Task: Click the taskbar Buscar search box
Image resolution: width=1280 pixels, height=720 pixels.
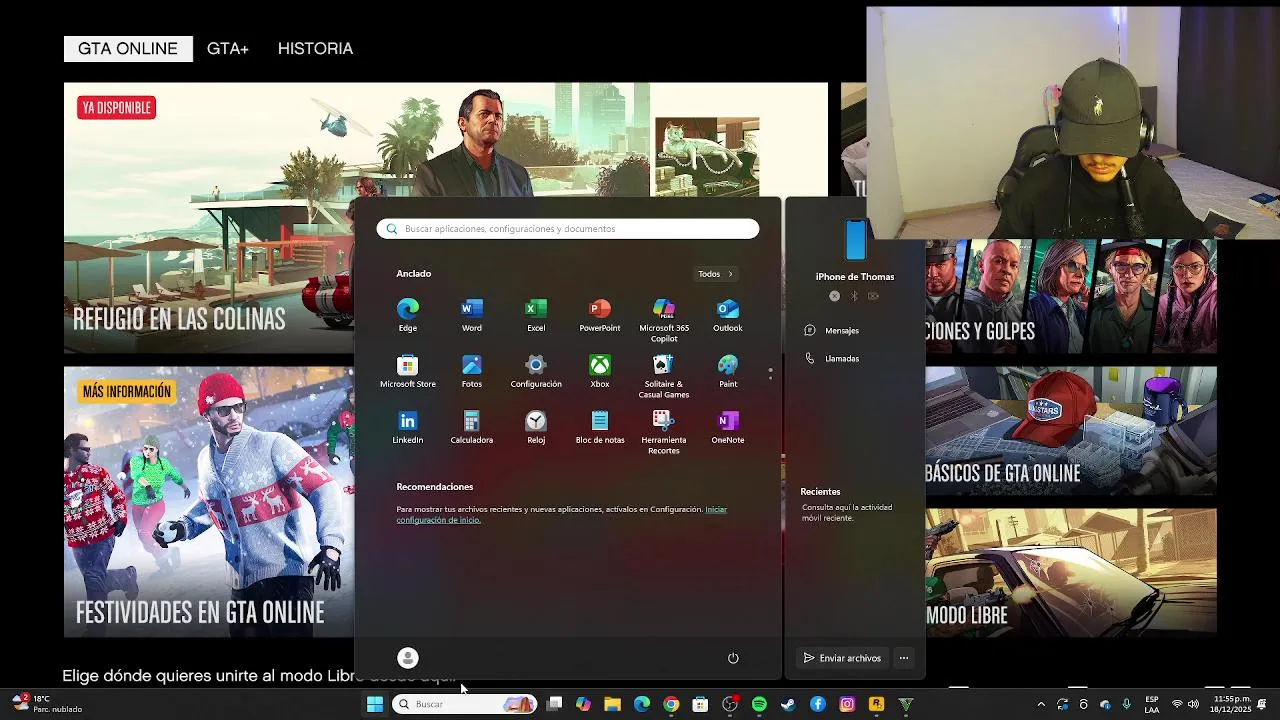Action: click(x=464, y=704)
